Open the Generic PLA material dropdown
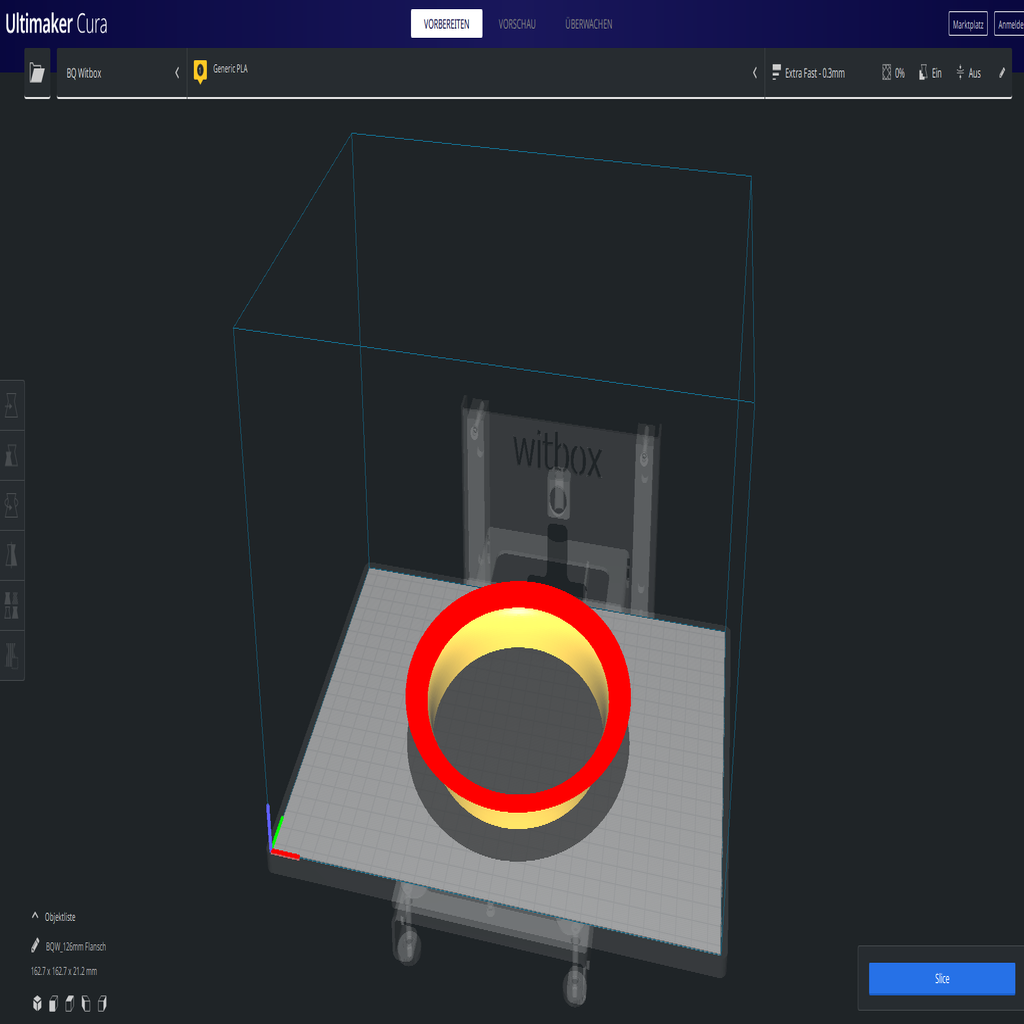Viewport: 1024px width, 1024px height. (754, 73)
